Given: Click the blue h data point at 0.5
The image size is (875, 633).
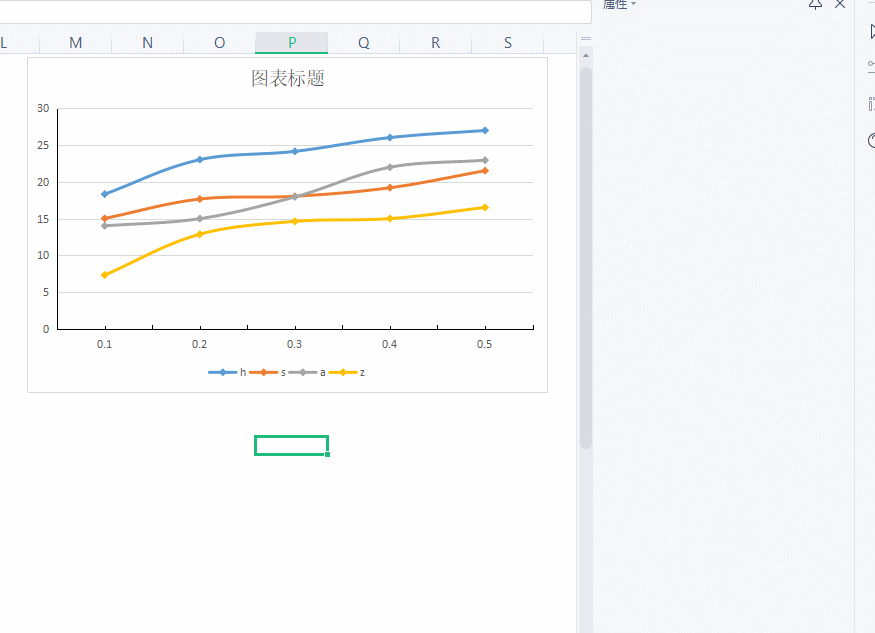Looking at the screenshot, I should [x=485, y=131].
